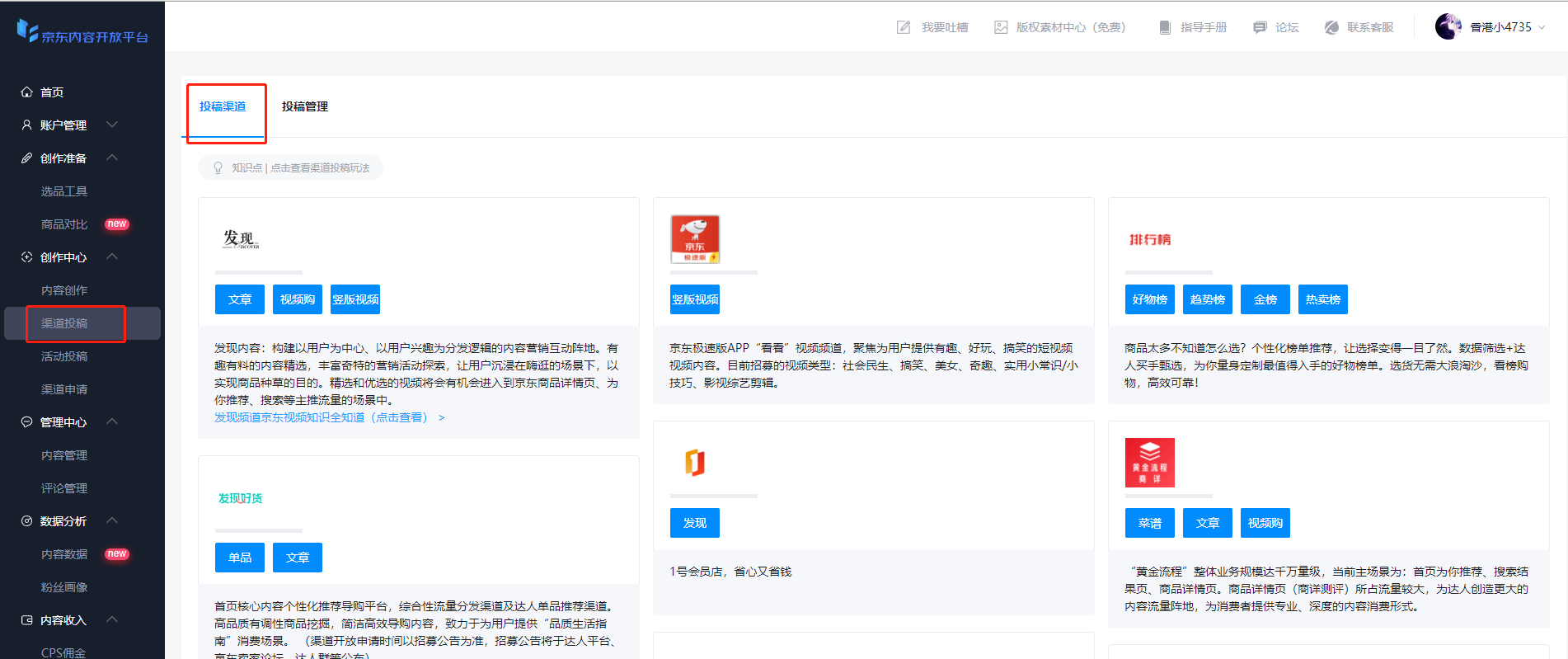The width and height of the screenshot is (1568, 659).
Task: Click the 好物榜 button
Action: [1150, 299]
